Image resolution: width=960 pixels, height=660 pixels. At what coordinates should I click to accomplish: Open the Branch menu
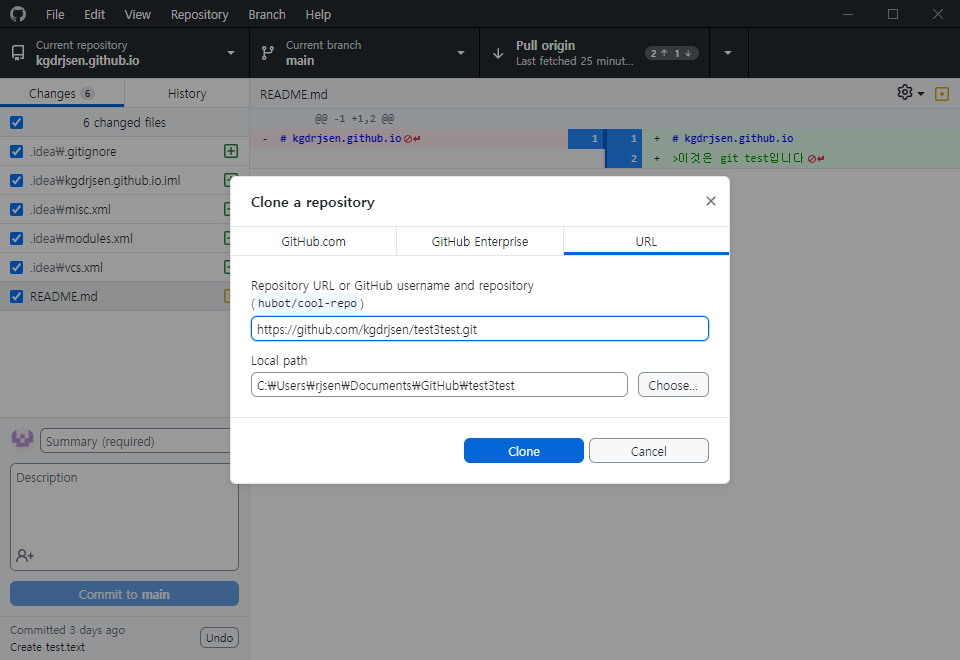(267, 14)
